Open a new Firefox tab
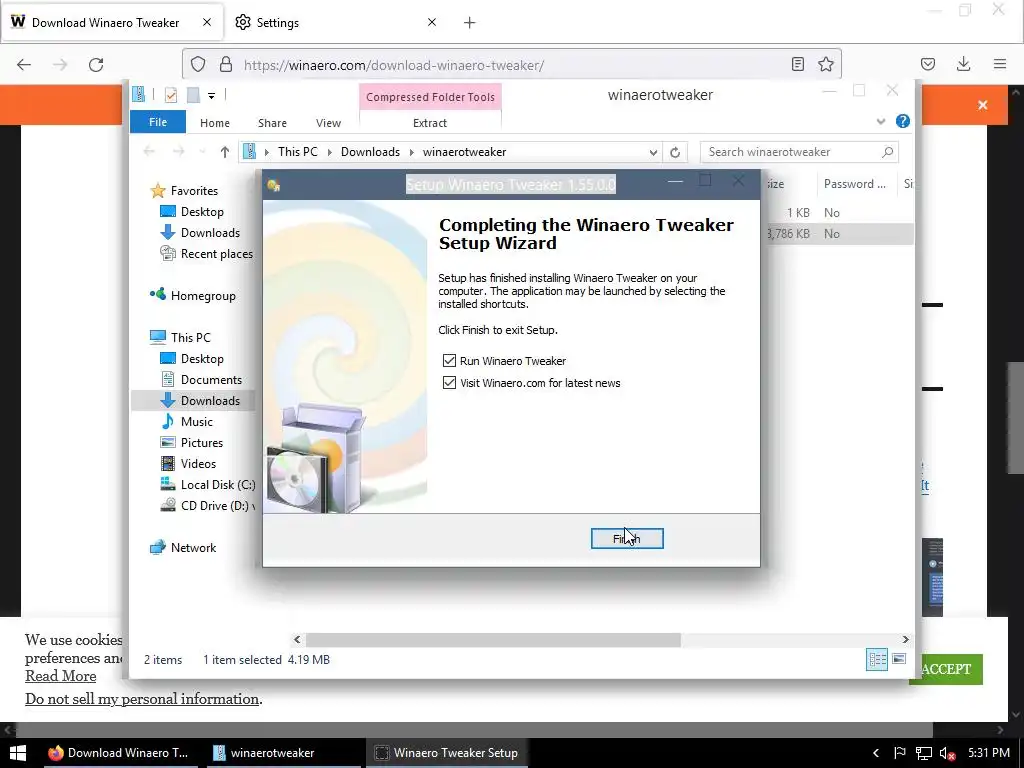The image size is (1024, 768). [469, 23]
